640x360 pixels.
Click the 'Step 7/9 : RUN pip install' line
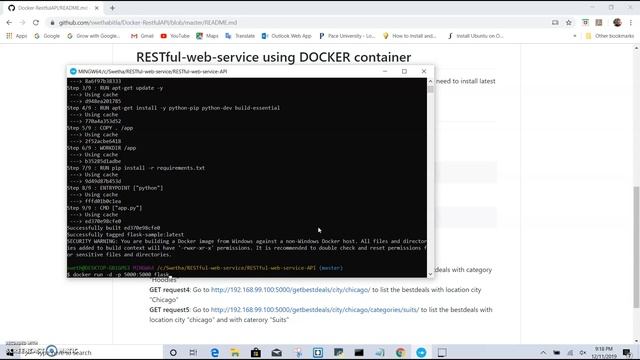[x=136, y=168]
